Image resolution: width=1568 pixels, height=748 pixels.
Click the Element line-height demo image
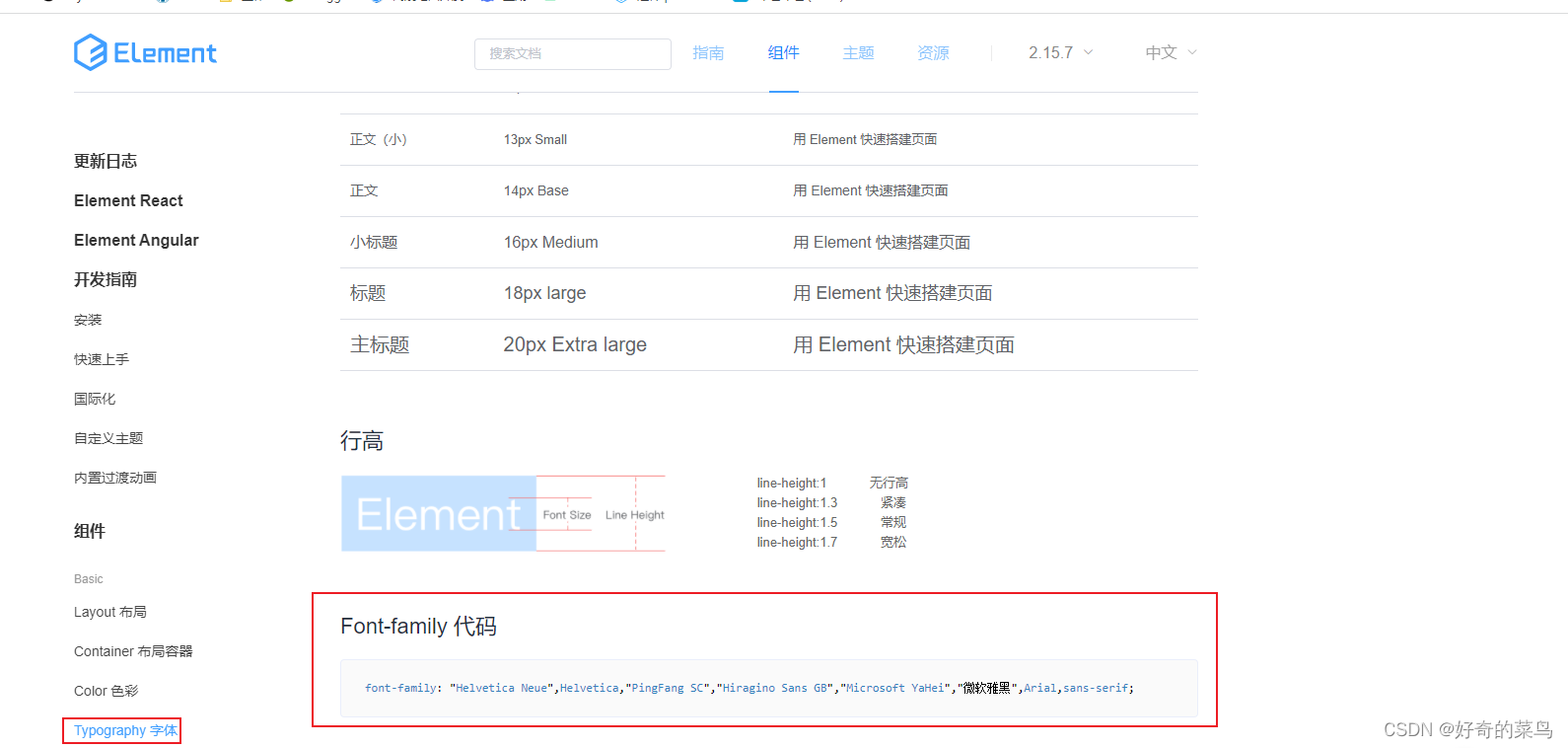point(503,513)
